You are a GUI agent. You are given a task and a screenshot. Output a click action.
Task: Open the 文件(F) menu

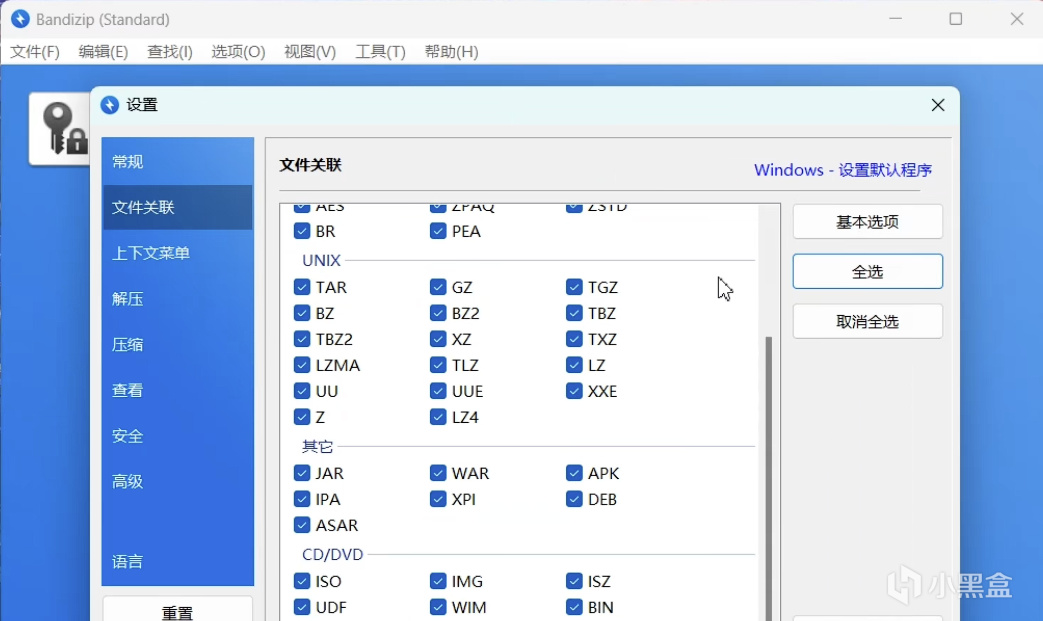click(x=35, y=52)
